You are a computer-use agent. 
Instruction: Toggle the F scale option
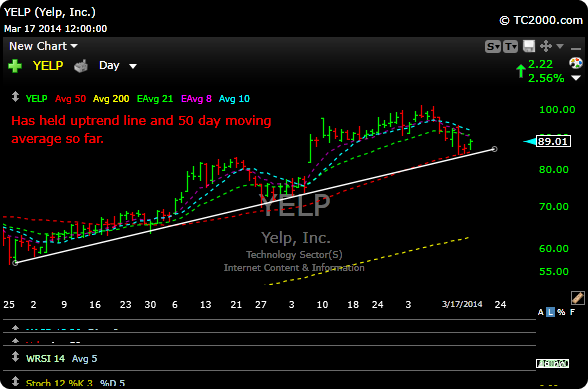[x=572, y=312]
